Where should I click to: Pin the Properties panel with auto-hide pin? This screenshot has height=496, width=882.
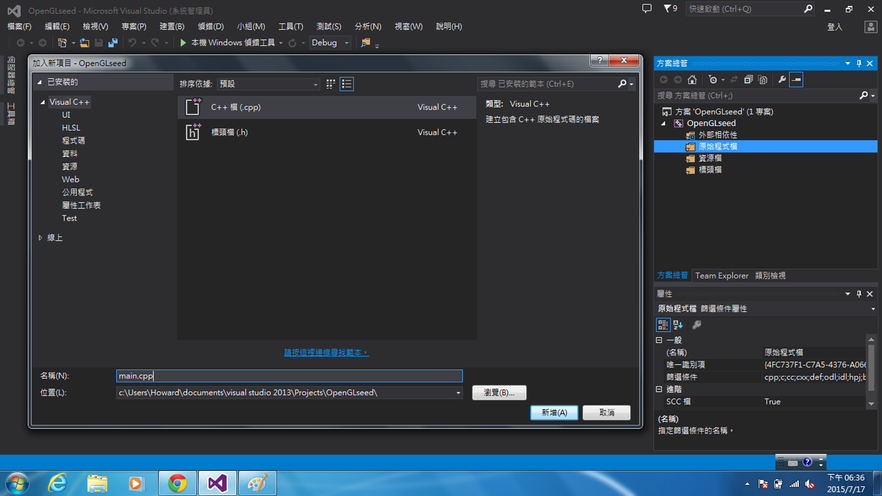tap(859, 294)
